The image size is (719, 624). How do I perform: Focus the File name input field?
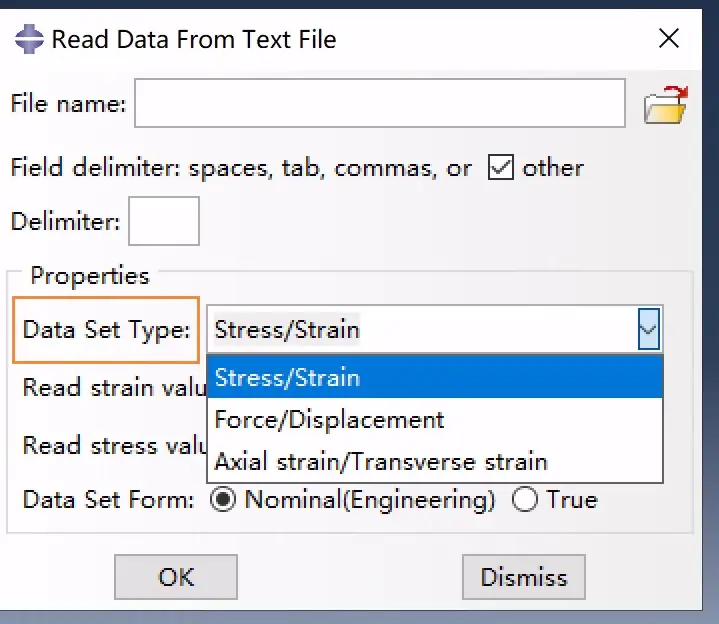click(x=380, y=103)
